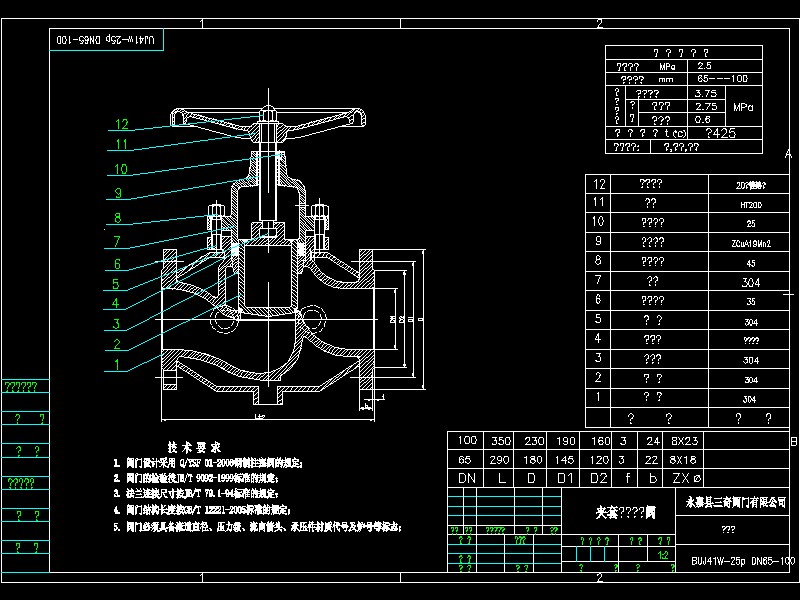Select large 304 in parts list row 7
The image size is (800, 600).
(751, 283)
